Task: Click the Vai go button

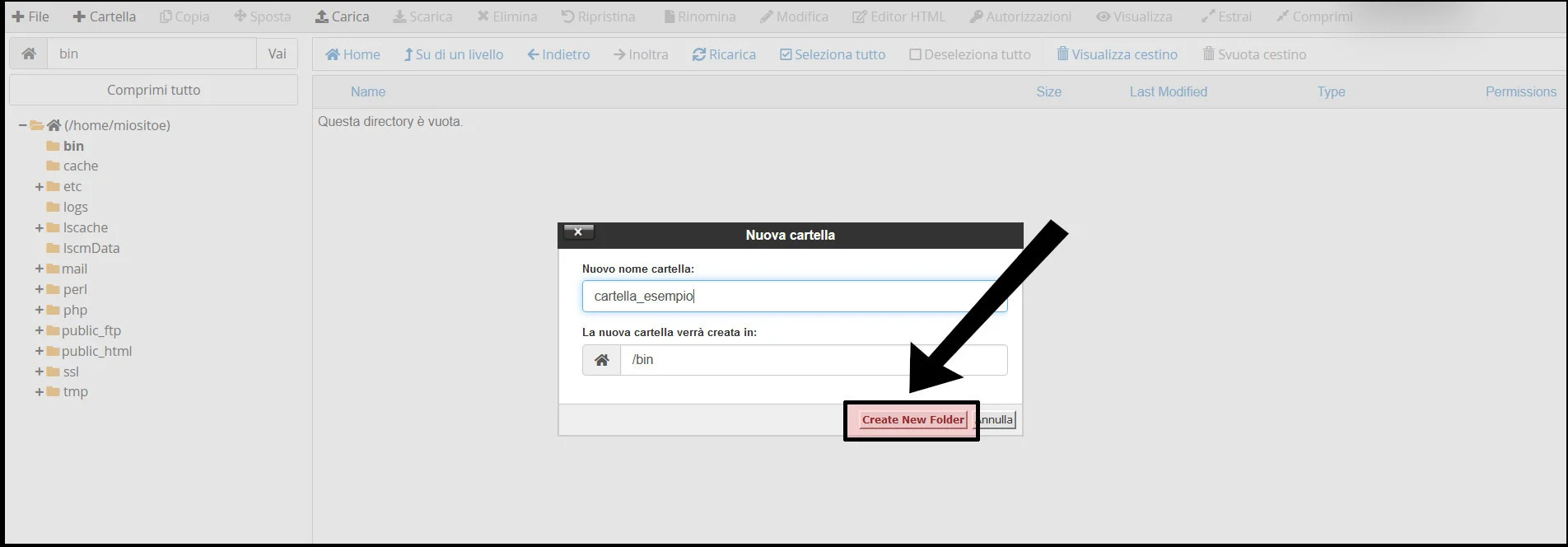Action: [278, 54]
